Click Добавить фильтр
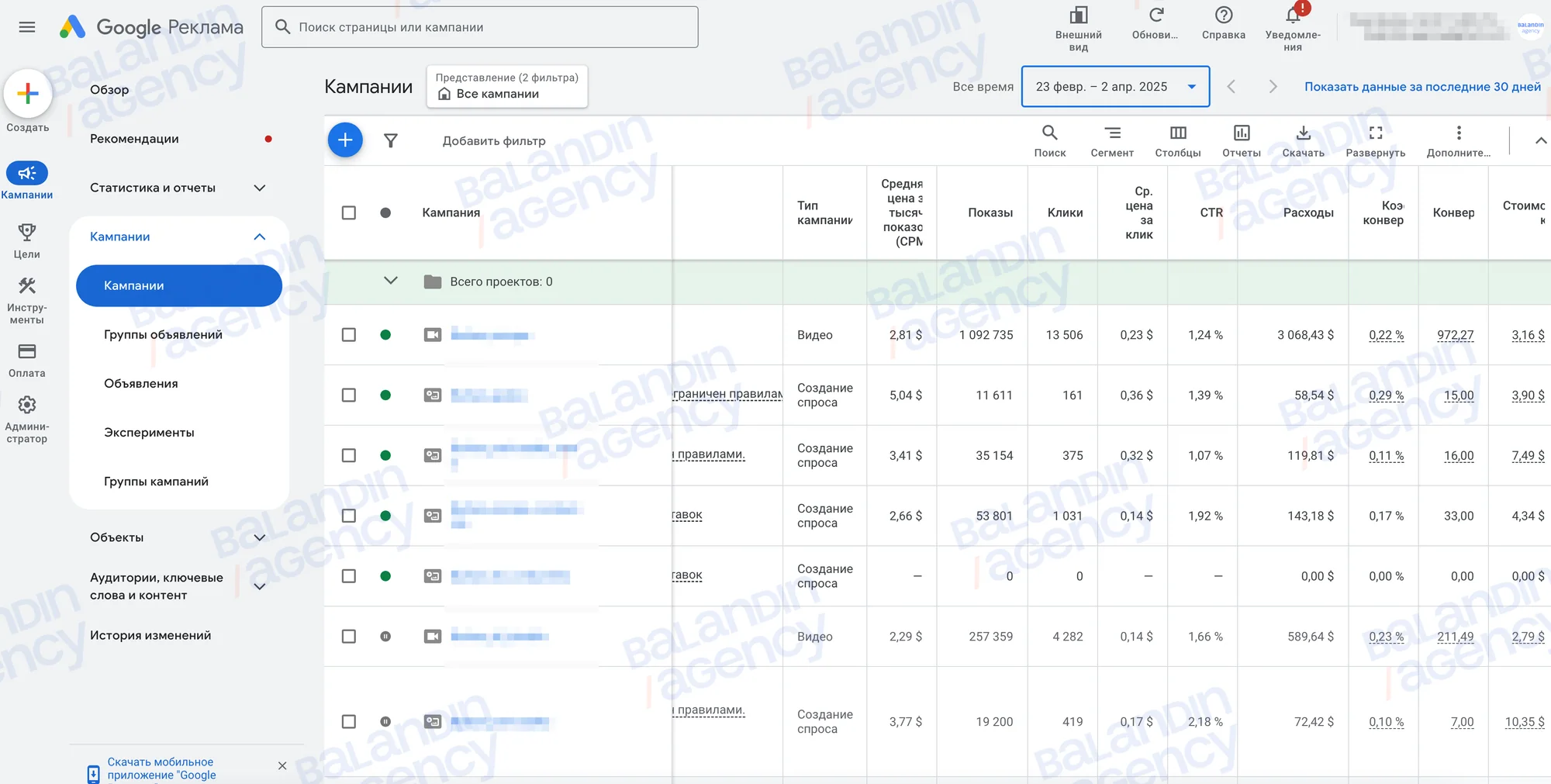The image size is (1551, 784). tap(494, 141)
